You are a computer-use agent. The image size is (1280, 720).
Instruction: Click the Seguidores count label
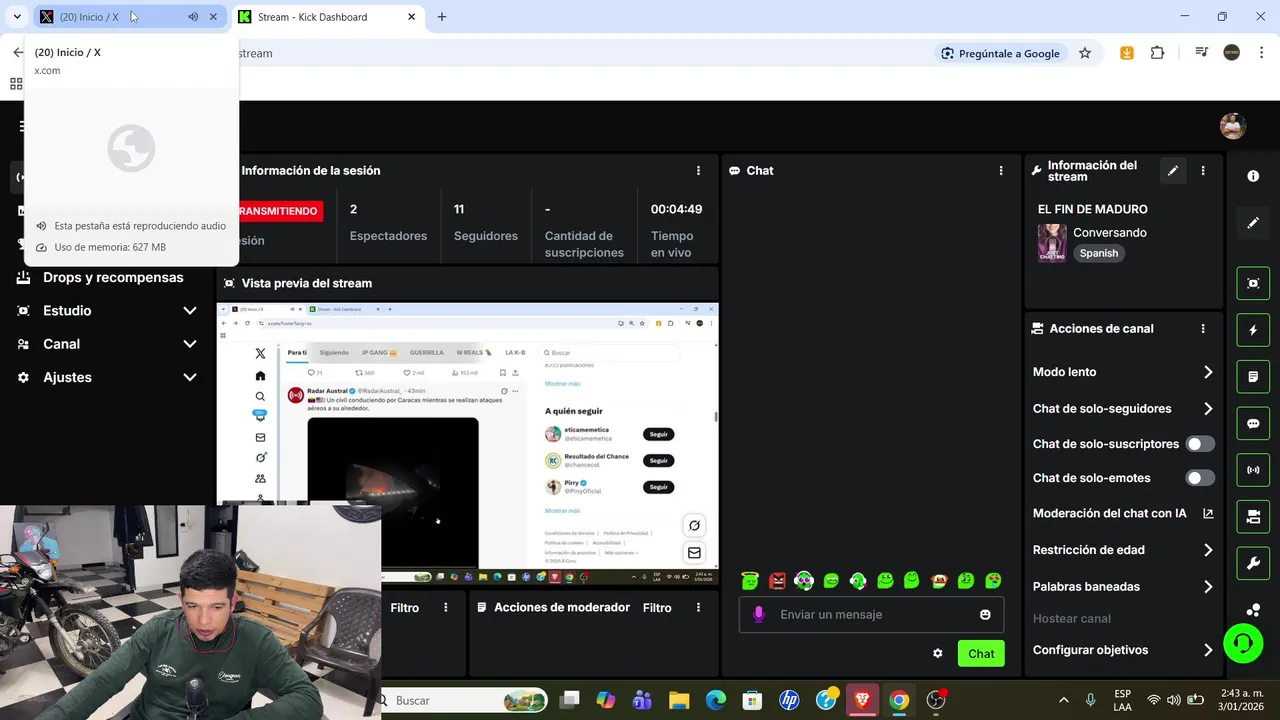(x=486, y=236)
